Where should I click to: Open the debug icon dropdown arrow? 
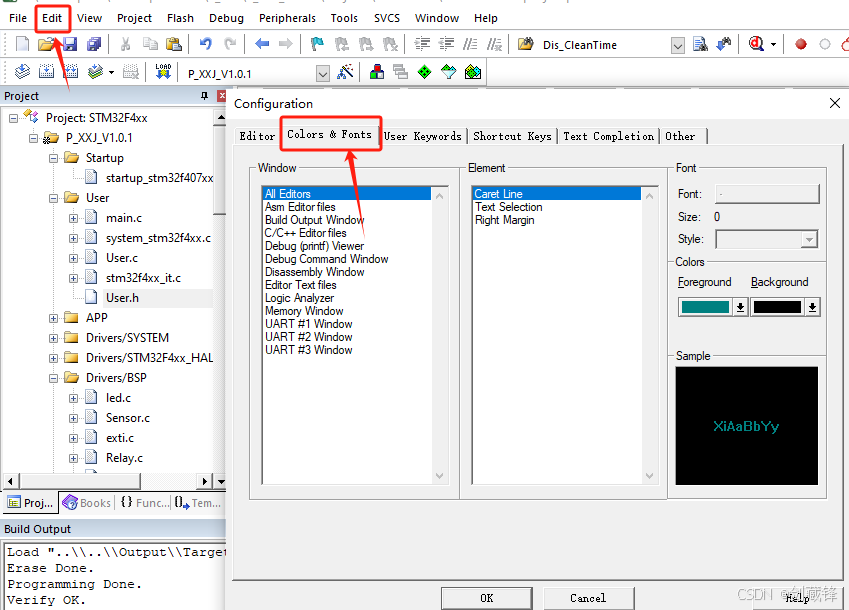point(773,44)
